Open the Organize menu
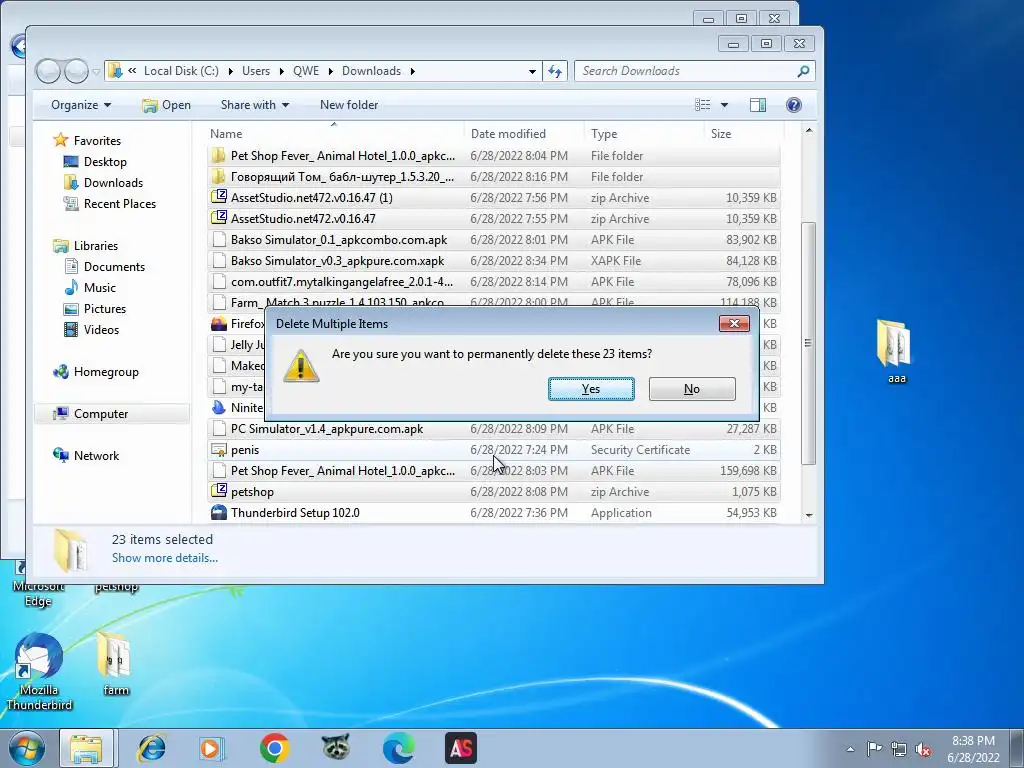 pyautogui.click(x=81, y=104)
